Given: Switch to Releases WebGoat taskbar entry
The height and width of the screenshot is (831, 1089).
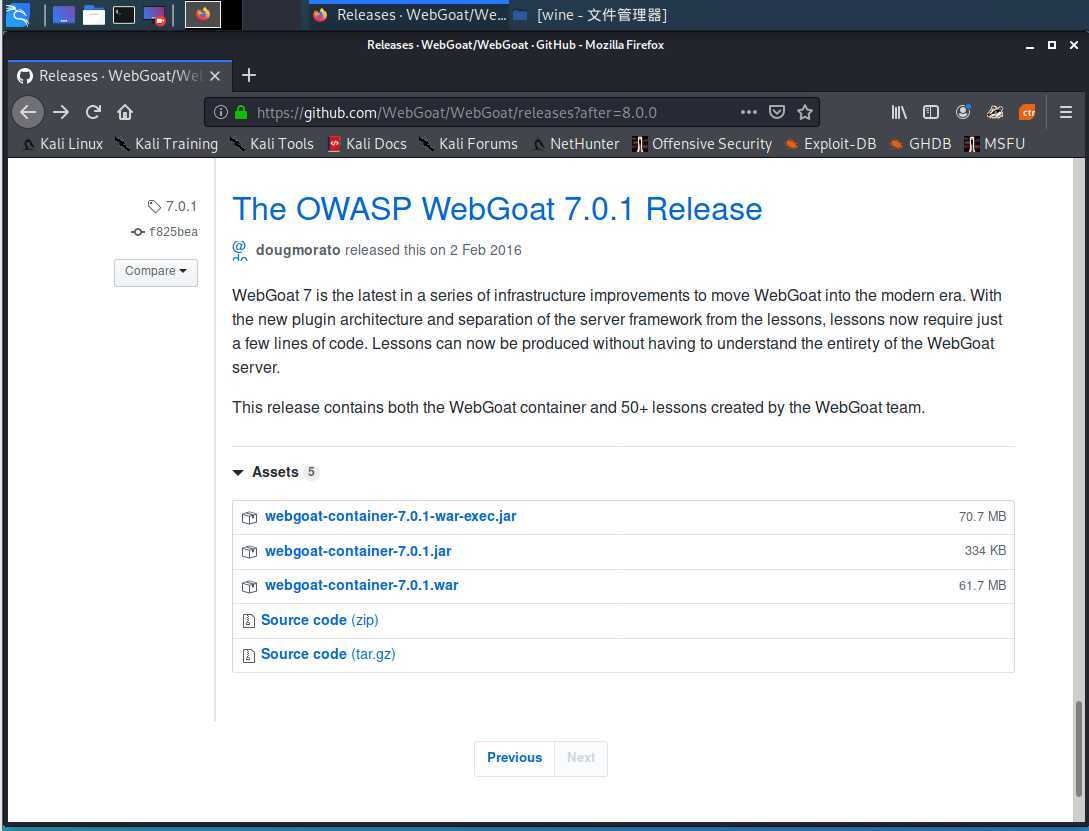Looking at the screenshot, I should pos(410,15).
